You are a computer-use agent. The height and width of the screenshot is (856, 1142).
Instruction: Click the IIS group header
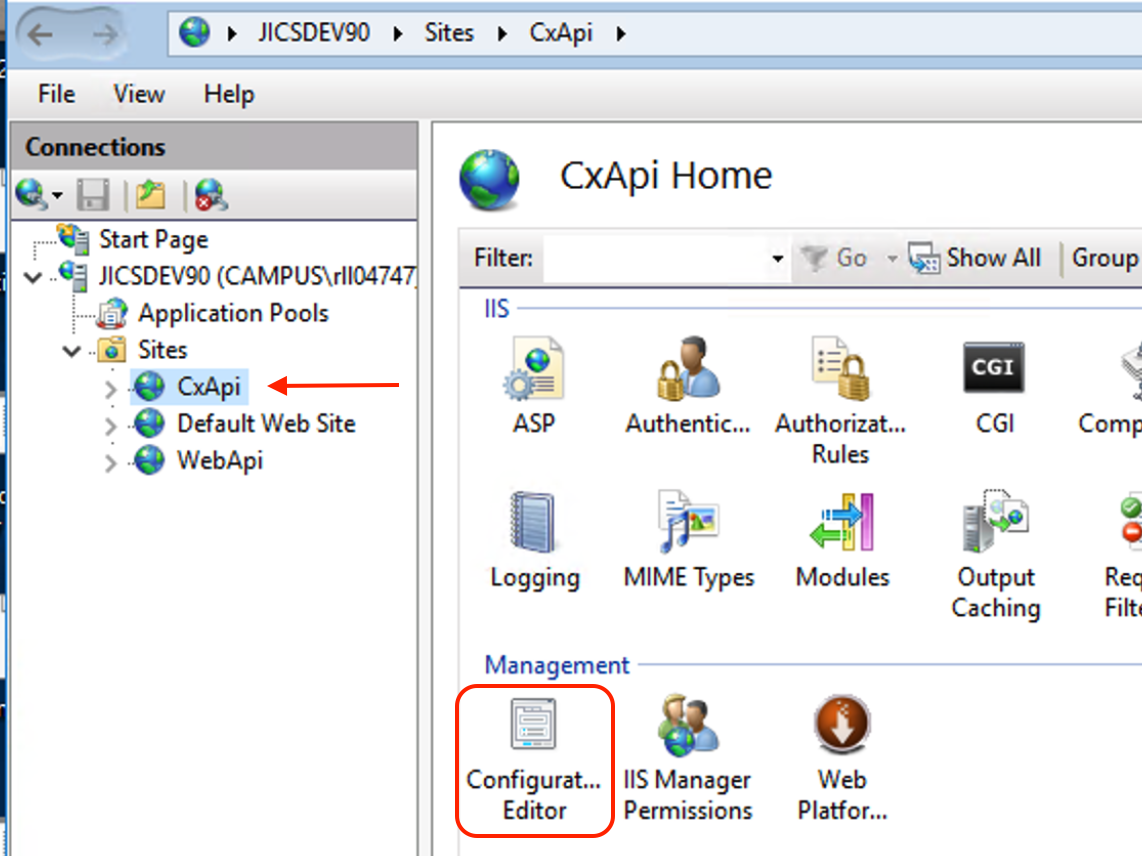point(497,309)
